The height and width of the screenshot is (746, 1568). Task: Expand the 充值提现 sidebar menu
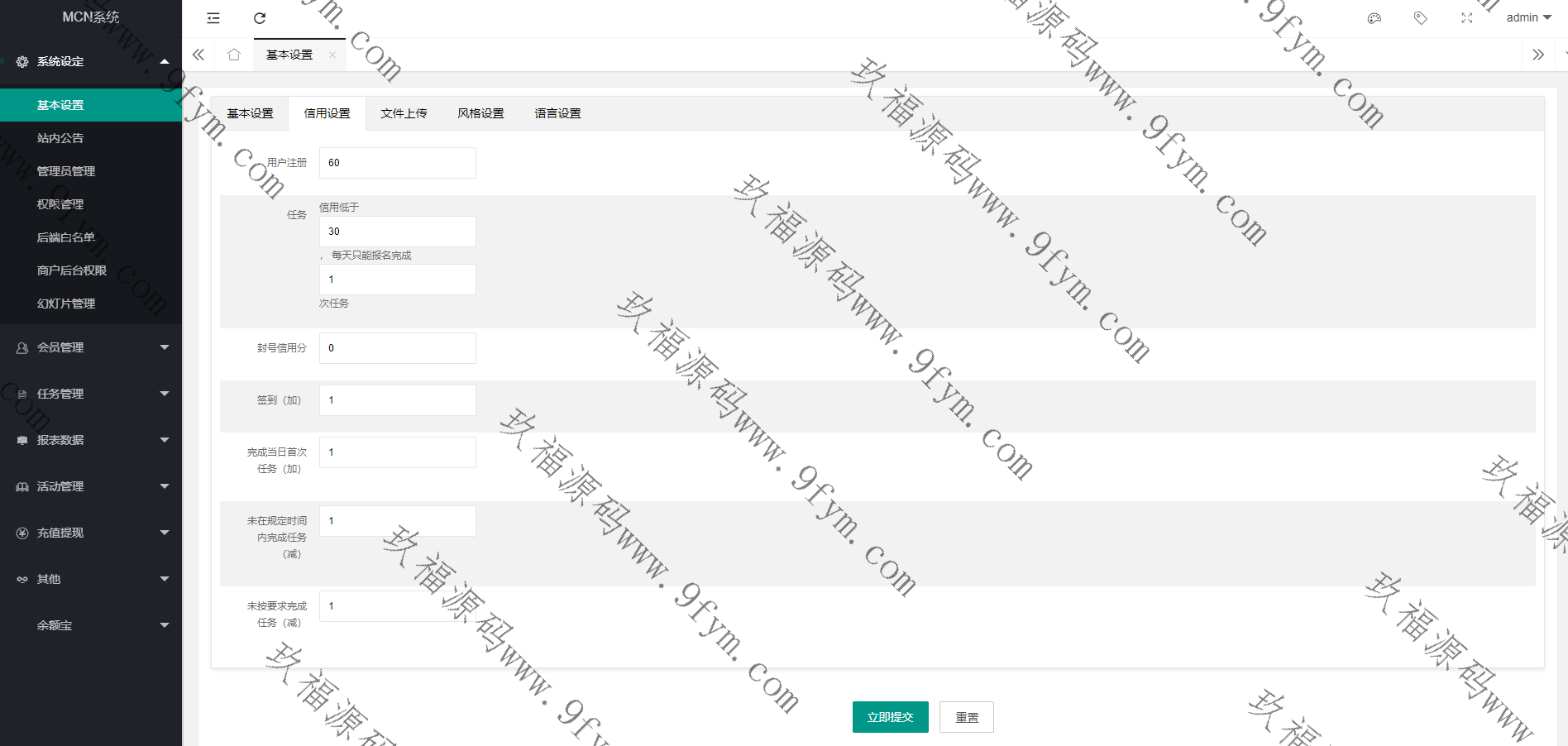click(x=91, y=533)
